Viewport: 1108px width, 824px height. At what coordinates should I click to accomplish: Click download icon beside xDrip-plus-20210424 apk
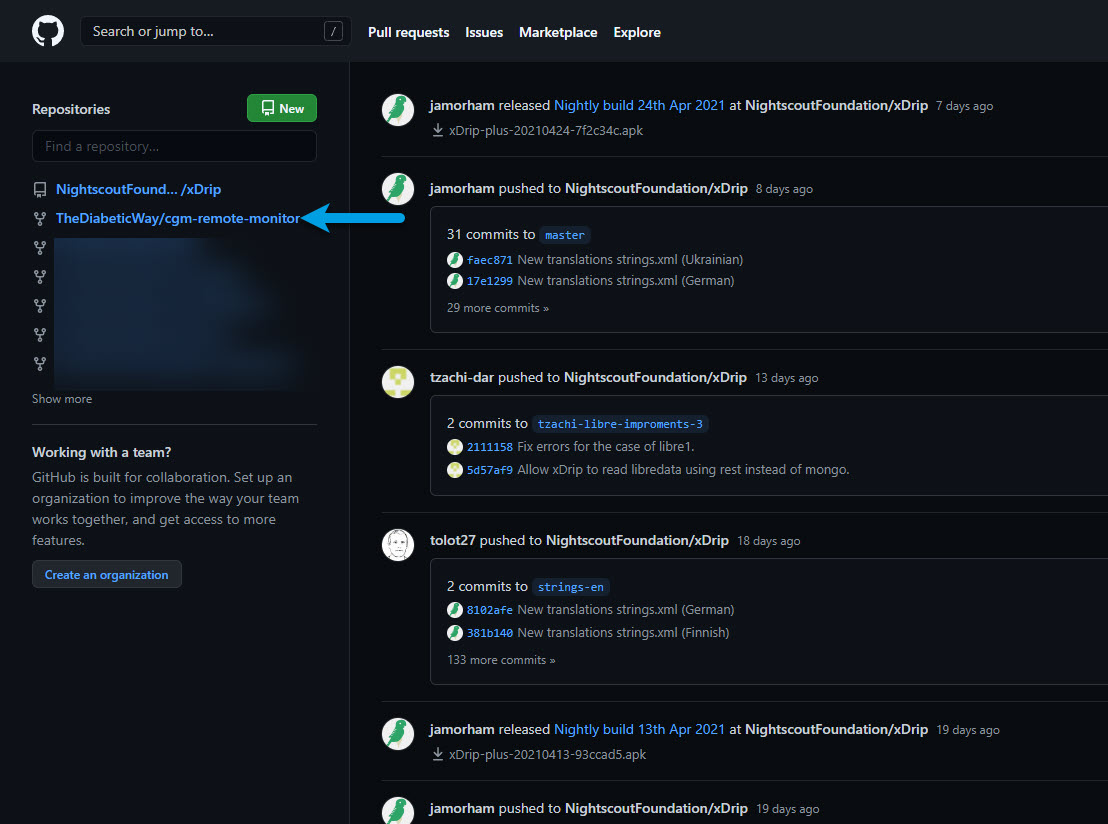437,130
